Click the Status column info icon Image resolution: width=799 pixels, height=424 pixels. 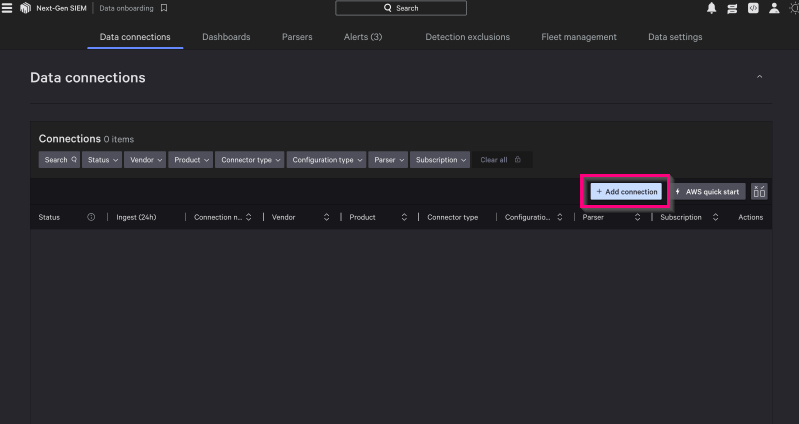[91, 217]
